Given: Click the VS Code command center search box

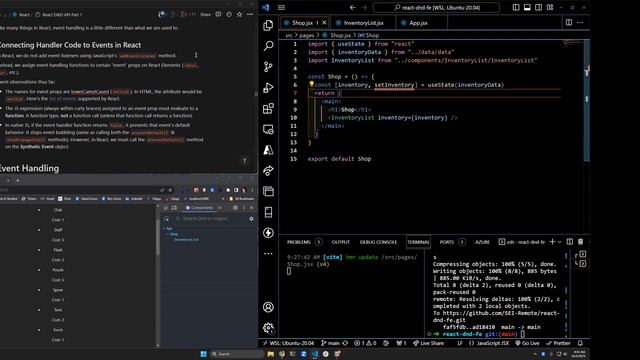Looking at the screenshot, I should point(436,7).
